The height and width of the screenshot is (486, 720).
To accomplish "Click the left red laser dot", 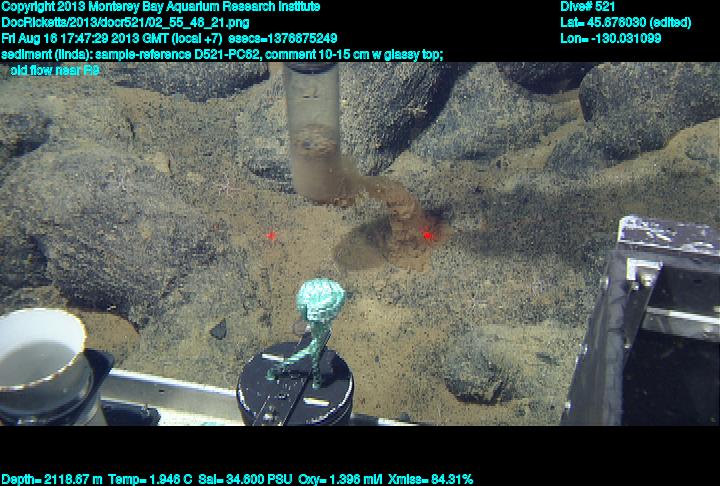I will point(271,236).
